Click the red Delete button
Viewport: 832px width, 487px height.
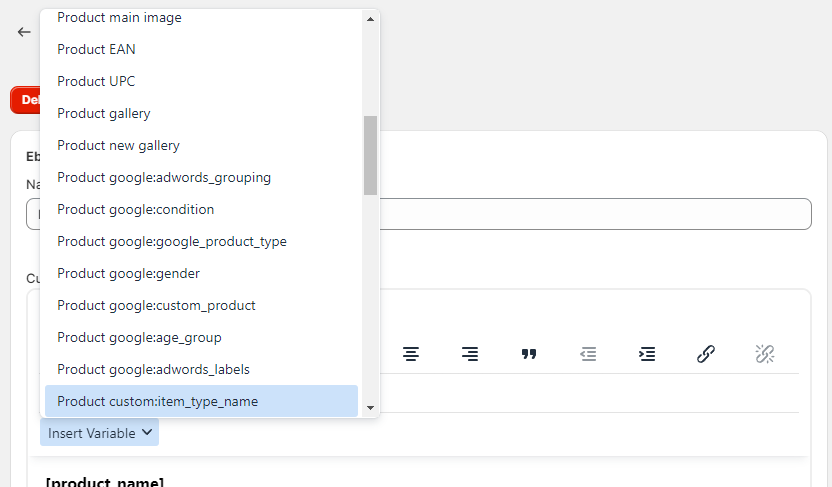click(x=25, y=100)
